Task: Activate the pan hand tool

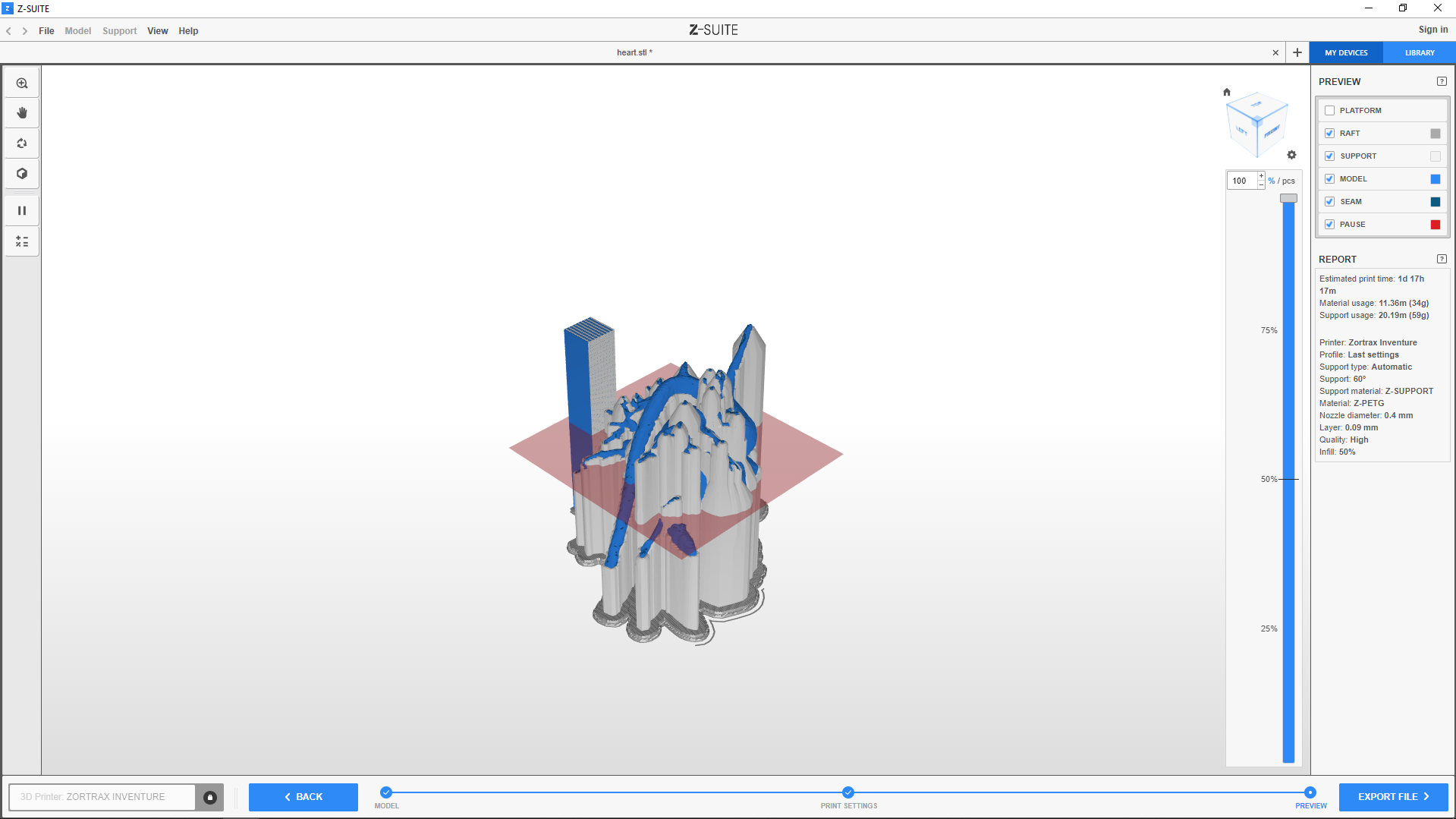Action: [22, 113]
